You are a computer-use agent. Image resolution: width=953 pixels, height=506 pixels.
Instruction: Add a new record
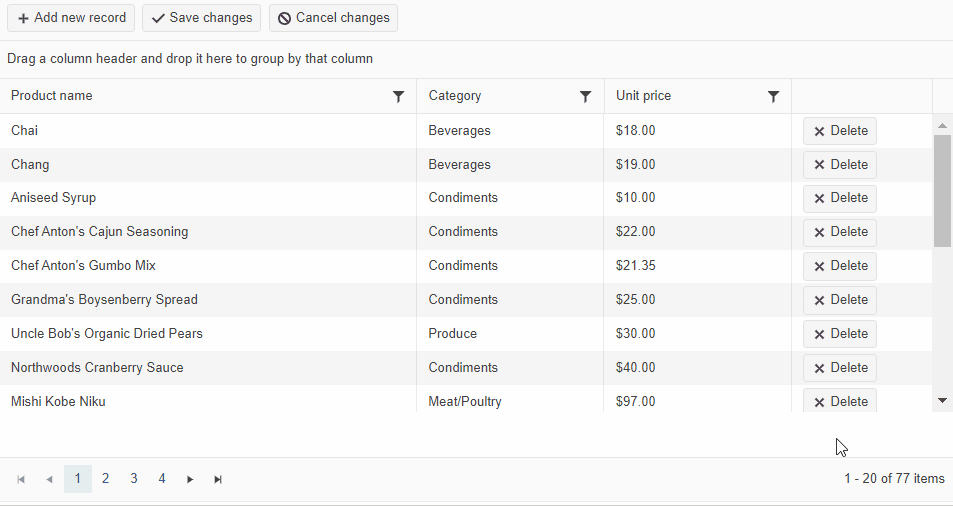(x=71, y=18)
